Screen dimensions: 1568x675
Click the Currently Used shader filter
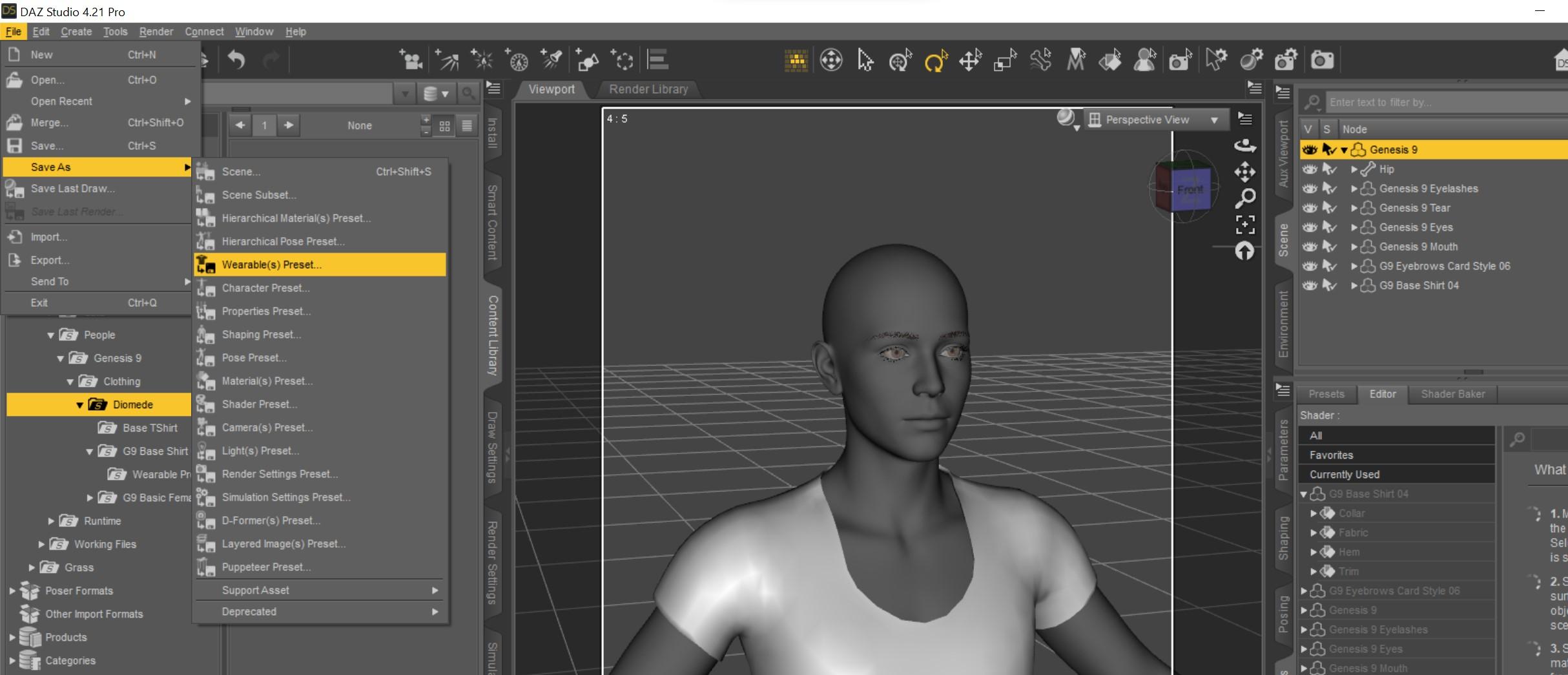coord(1344,474)
